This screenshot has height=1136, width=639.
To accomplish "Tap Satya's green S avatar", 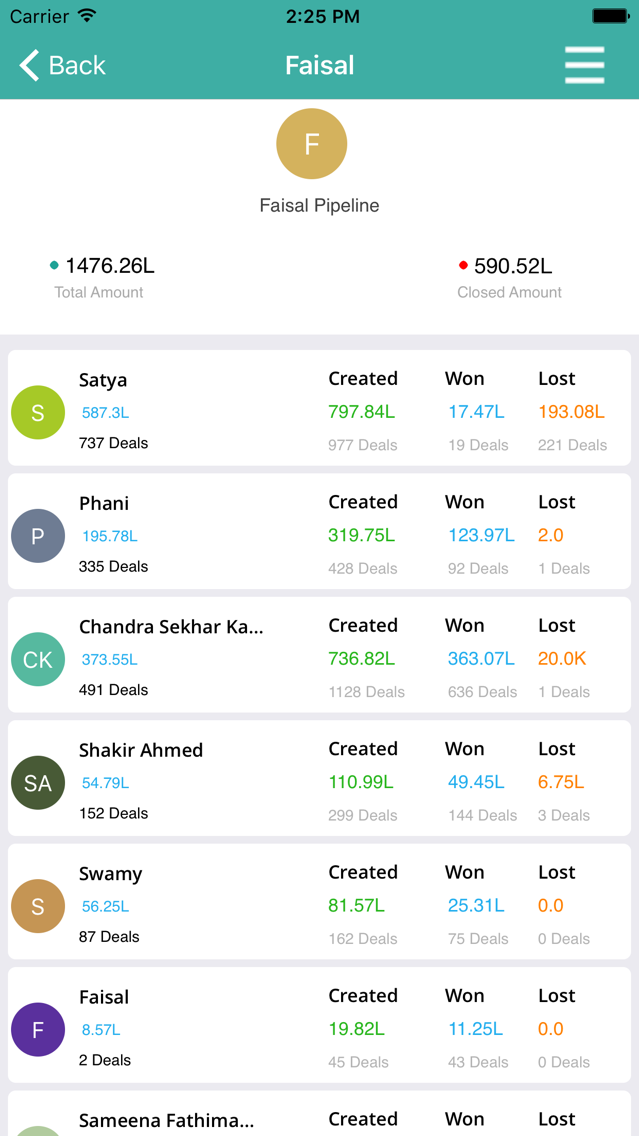I will point(38,412).
